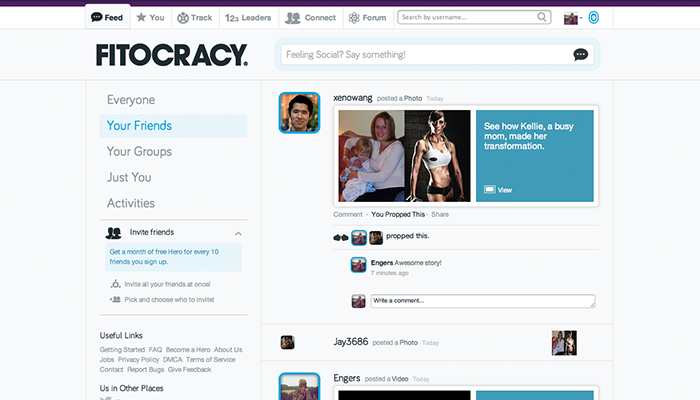Image resolution: width=700 pixels, height=400 pixels.
Task: Open the Activities feed filter
Action: [131, 203]
